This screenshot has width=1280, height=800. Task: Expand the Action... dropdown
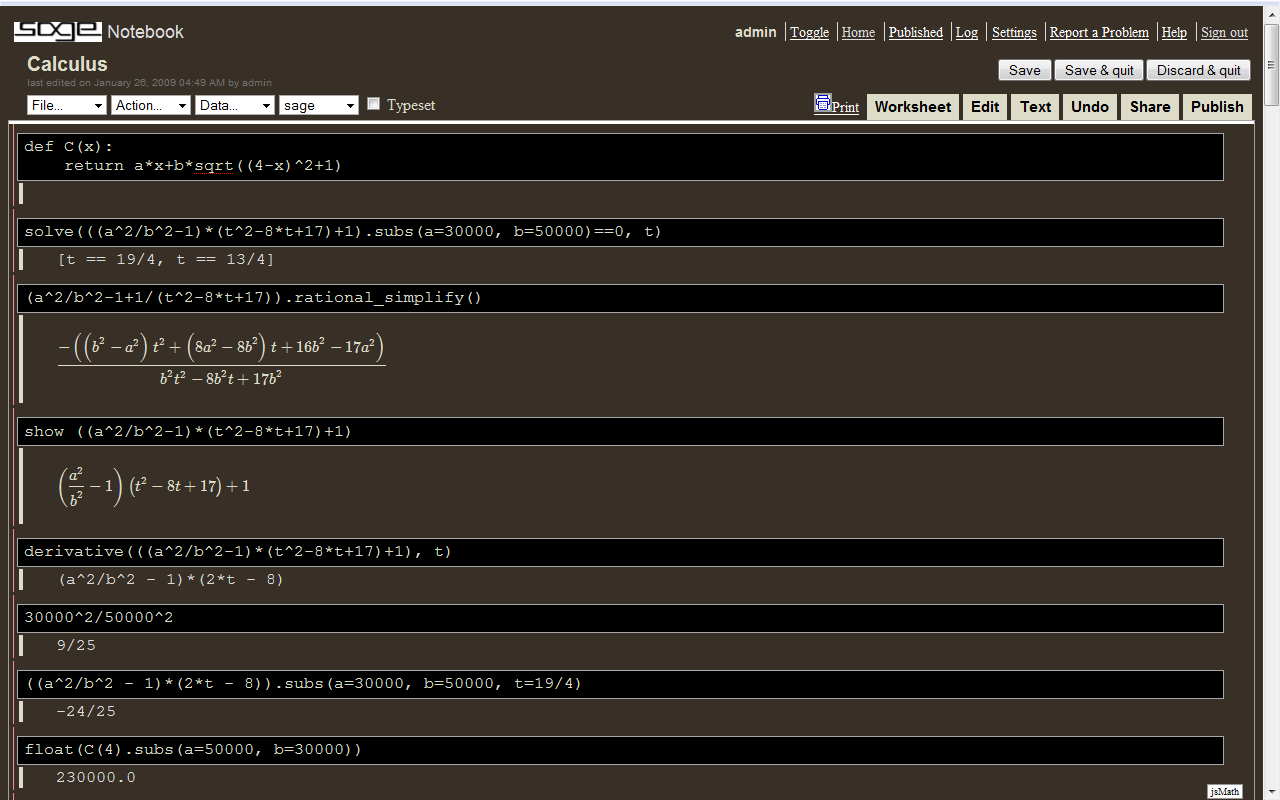point(151,105)
